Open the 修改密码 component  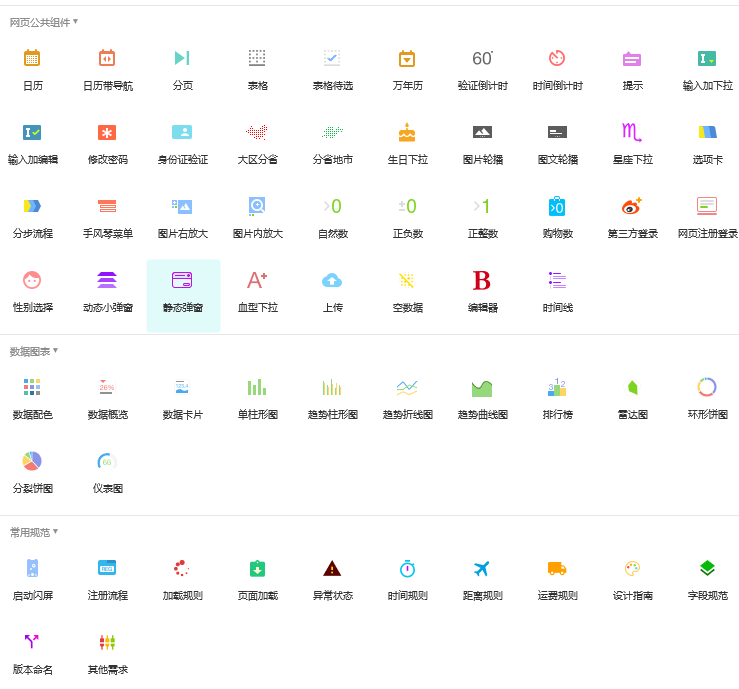pyautogui.click(x=107, y=132)
